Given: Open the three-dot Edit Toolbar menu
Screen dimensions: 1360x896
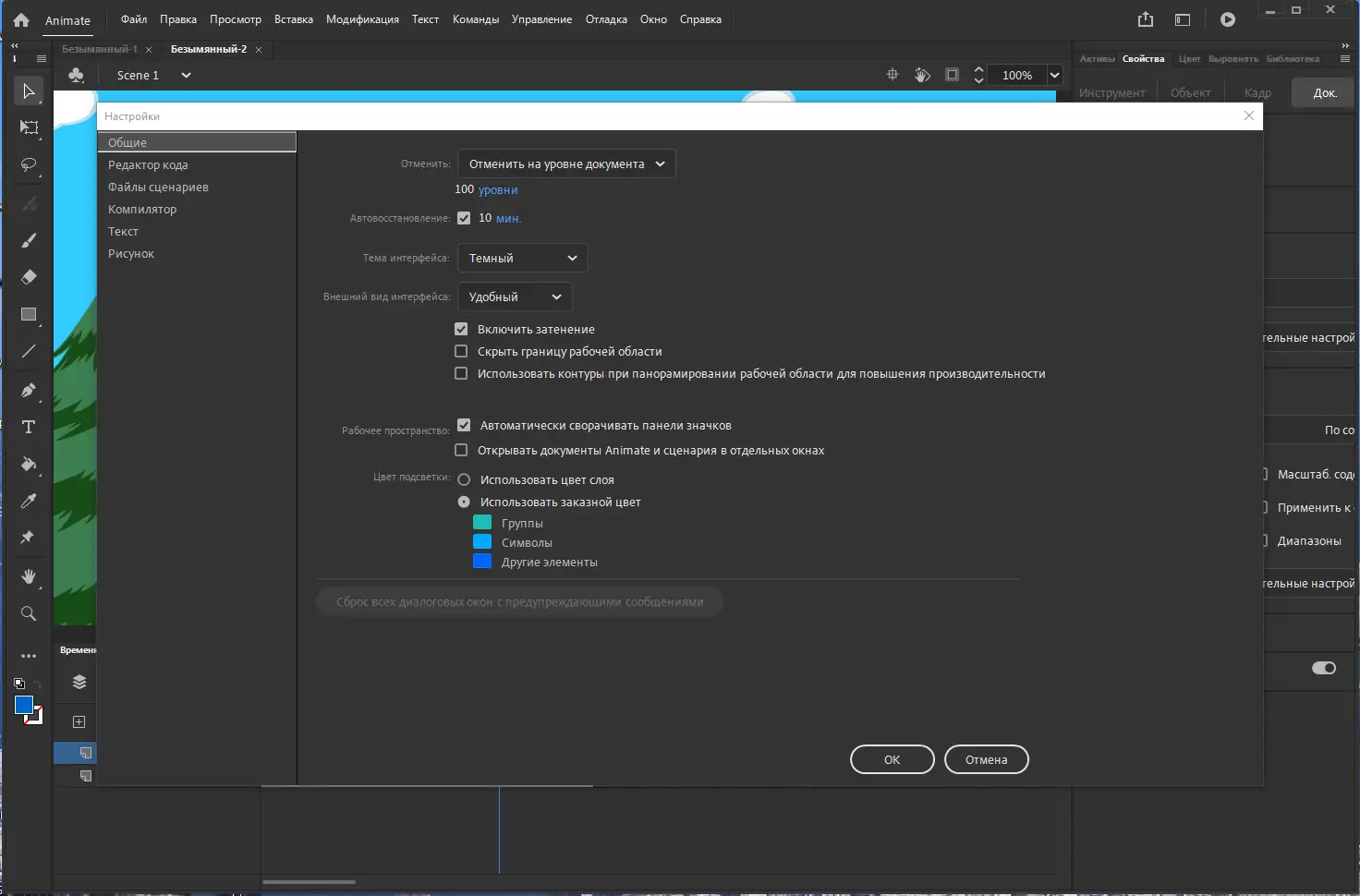Looking at the screenshot, I should point(29,656).
